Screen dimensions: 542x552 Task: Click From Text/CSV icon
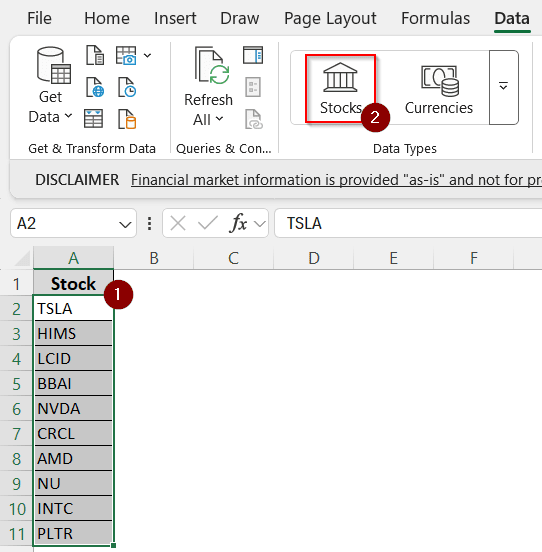(x=95, y=55)
